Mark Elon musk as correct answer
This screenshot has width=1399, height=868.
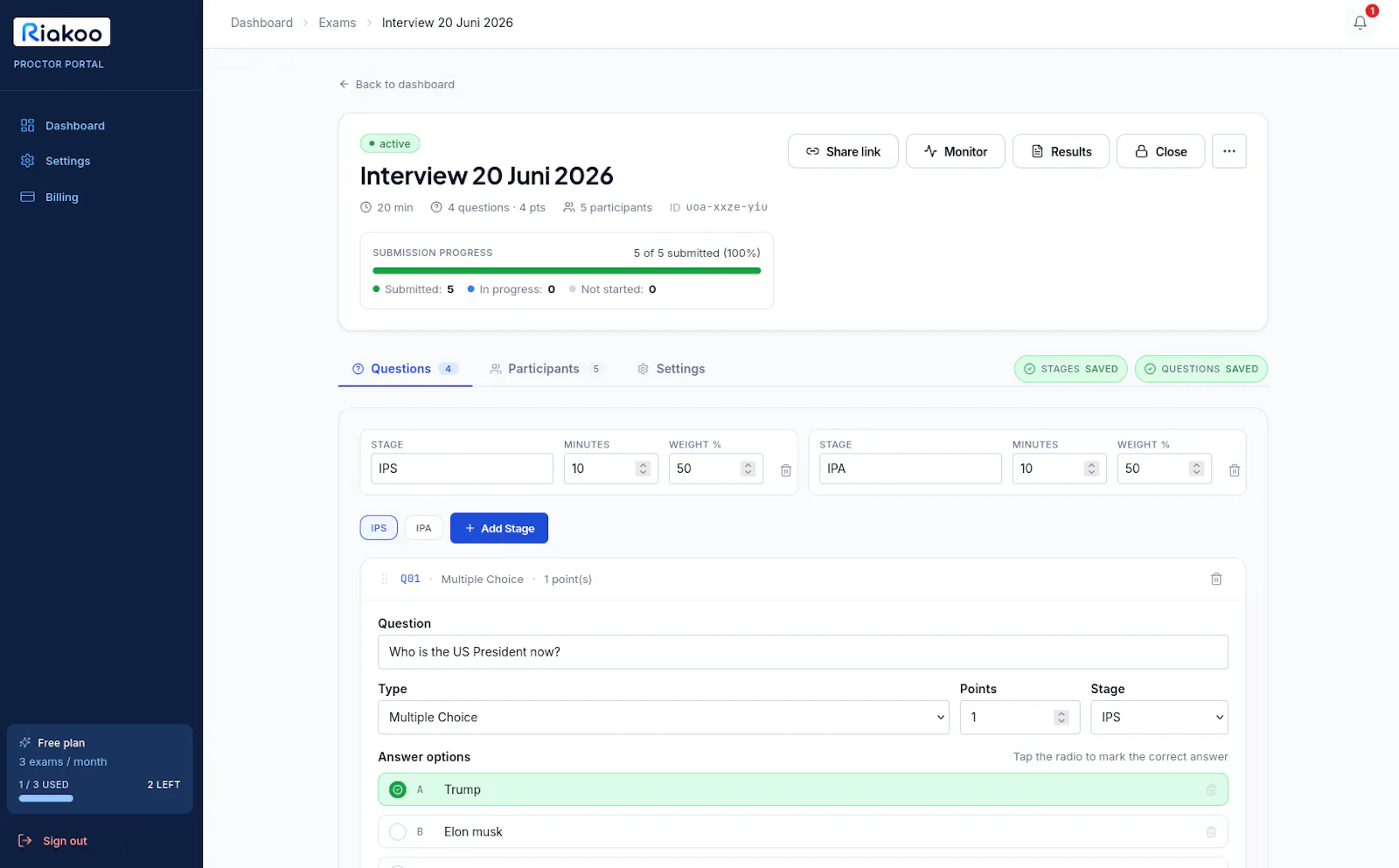click(x=398, y=832)
